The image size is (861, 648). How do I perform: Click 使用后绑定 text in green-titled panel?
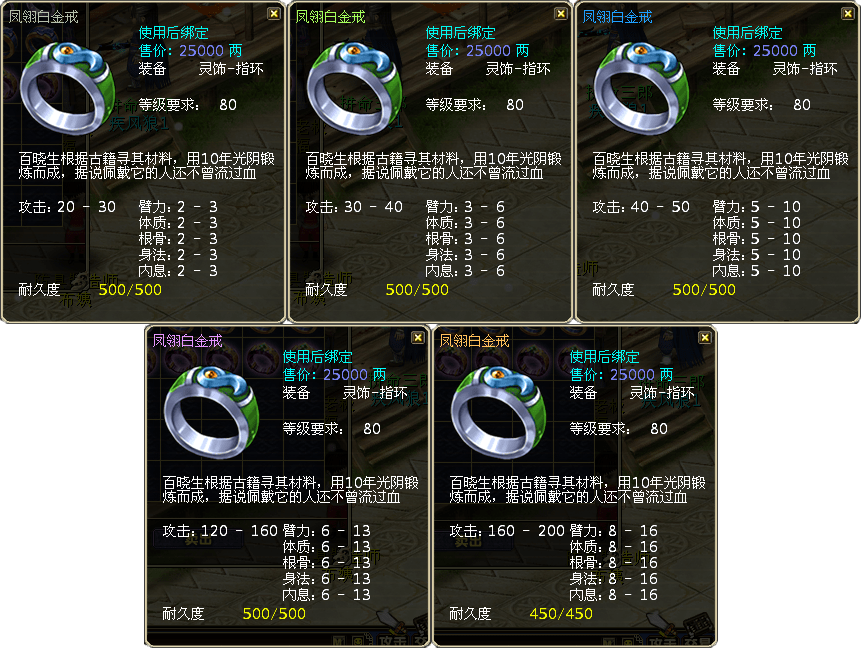pos(461,33)
